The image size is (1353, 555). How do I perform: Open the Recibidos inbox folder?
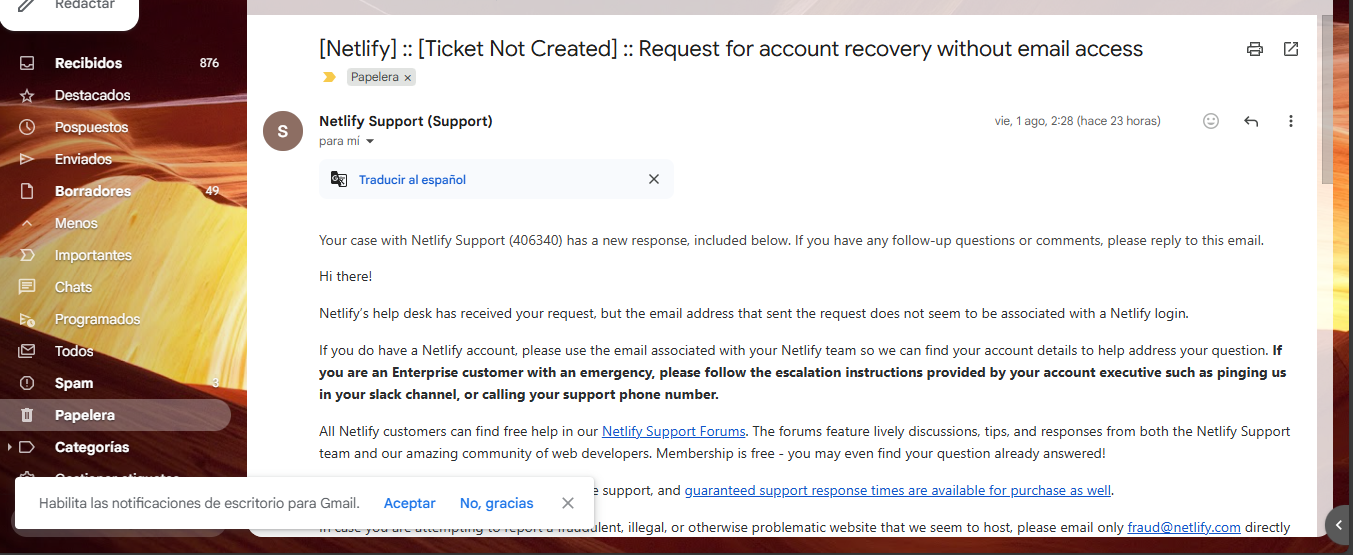[88, 63]
